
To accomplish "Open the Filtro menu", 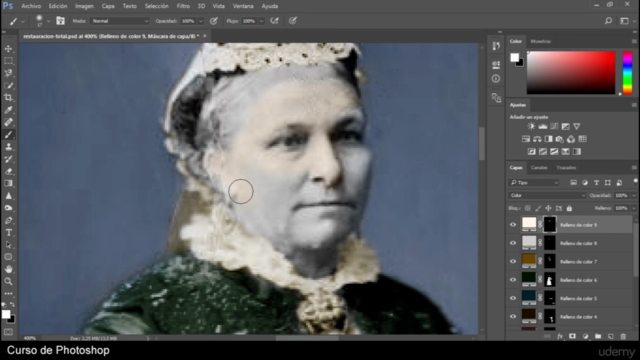I will [183, 6].
